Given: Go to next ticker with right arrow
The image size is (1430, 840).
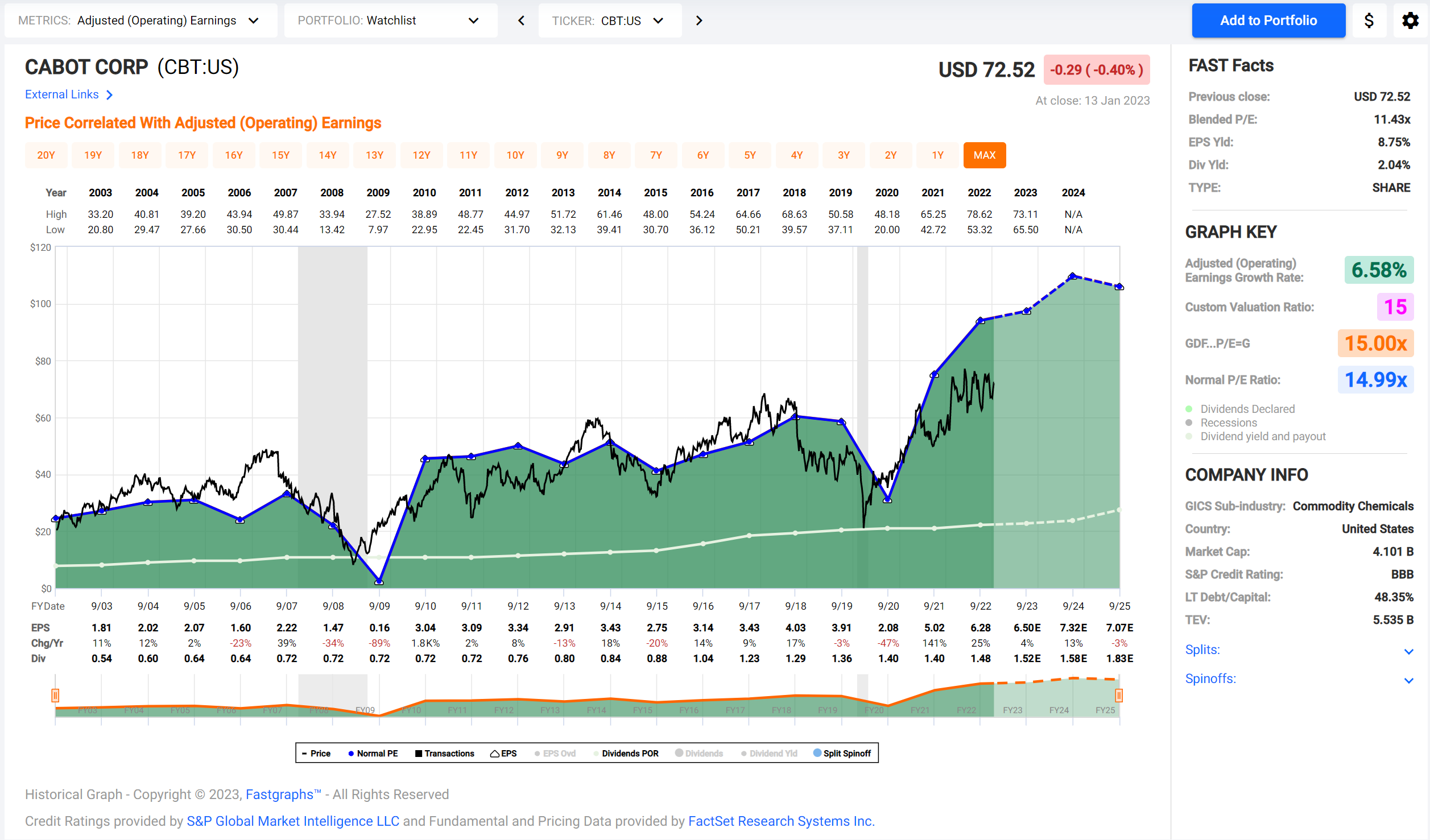Looking at the screenshot, I should tap(699, 20).
